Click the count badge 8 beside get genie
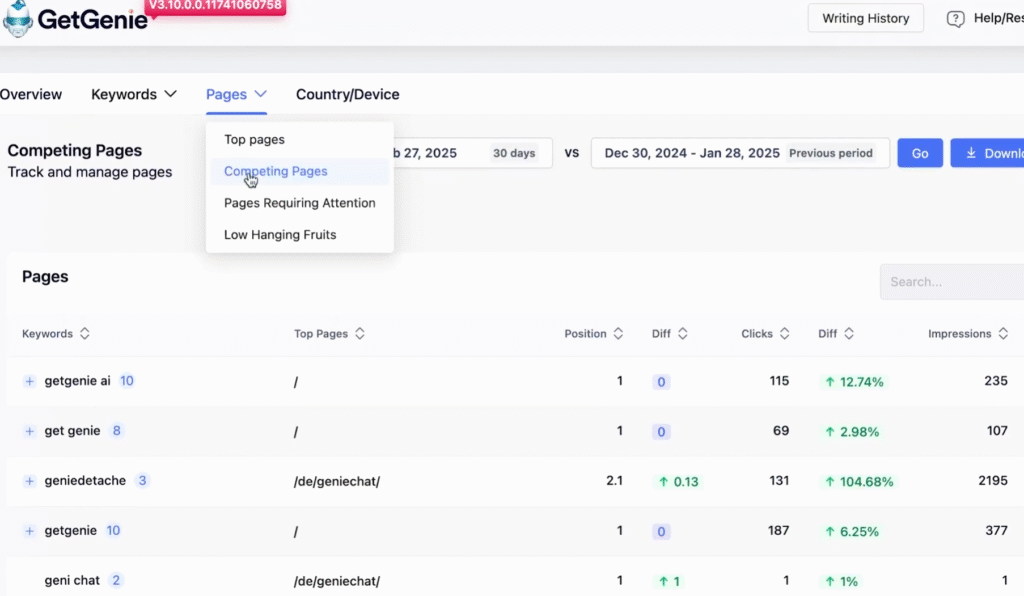1024x596 pixels. click(x=117, y=431)
